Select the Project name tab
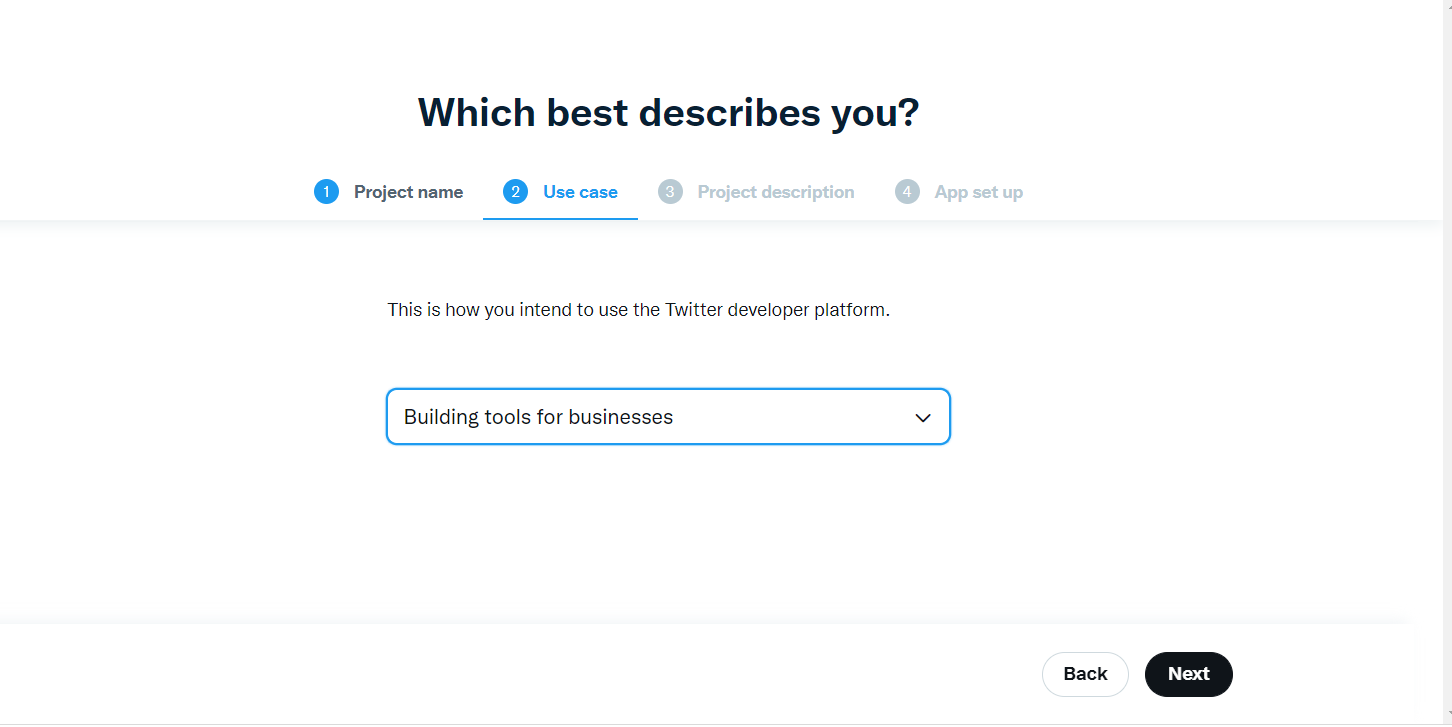Screen dimensions: 1452x727 tap(408, 191)
